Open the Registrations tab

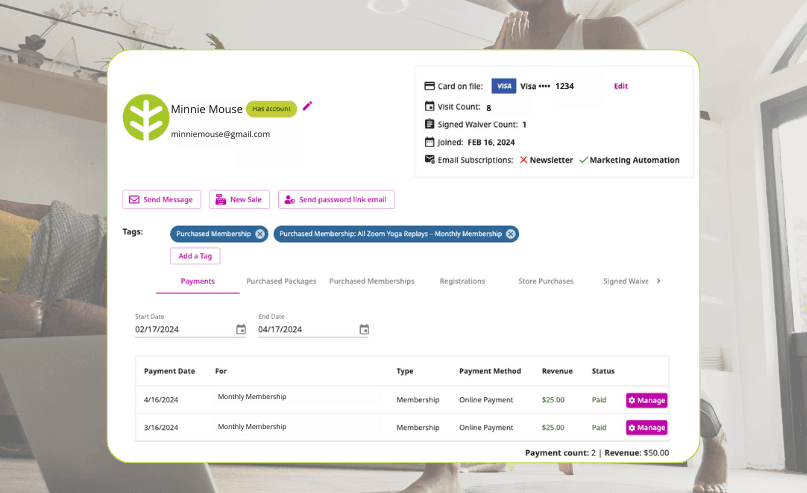(x=462, y=281)
